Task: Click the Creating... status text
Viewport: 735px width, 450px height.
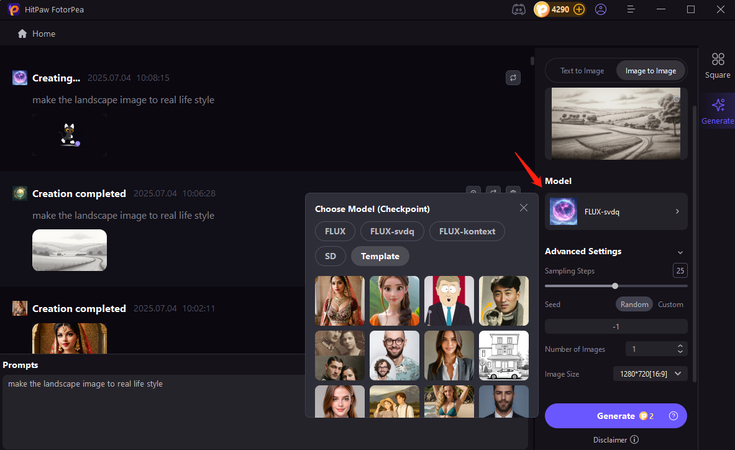Action: click(56, 78)
